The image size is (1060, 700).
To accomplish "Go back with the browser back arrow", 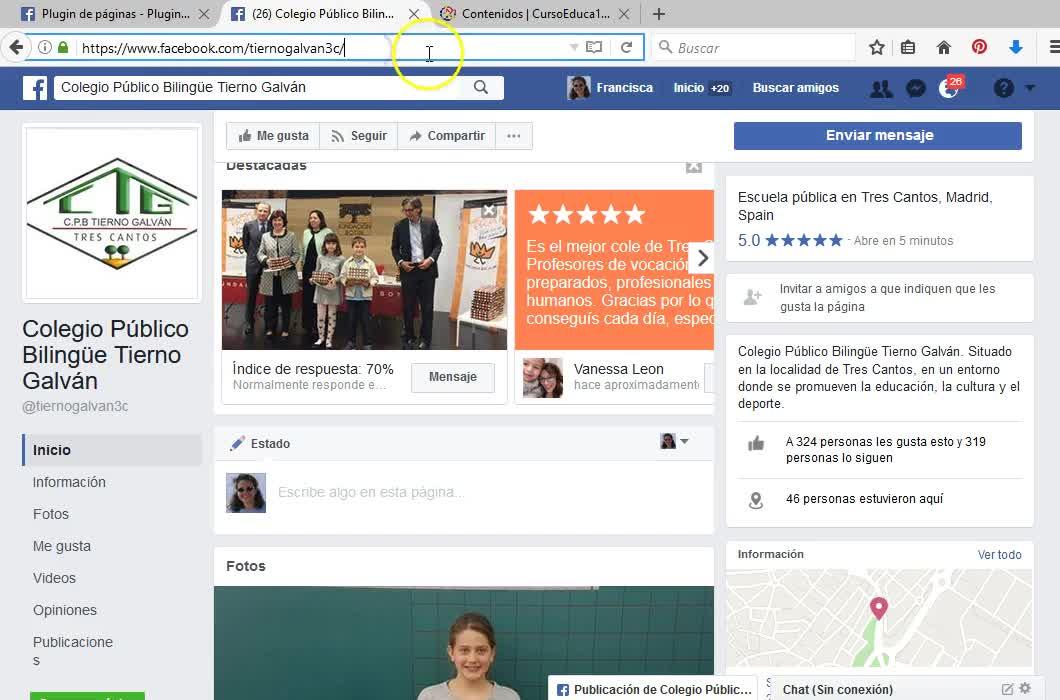I will (x=16, y=47).
